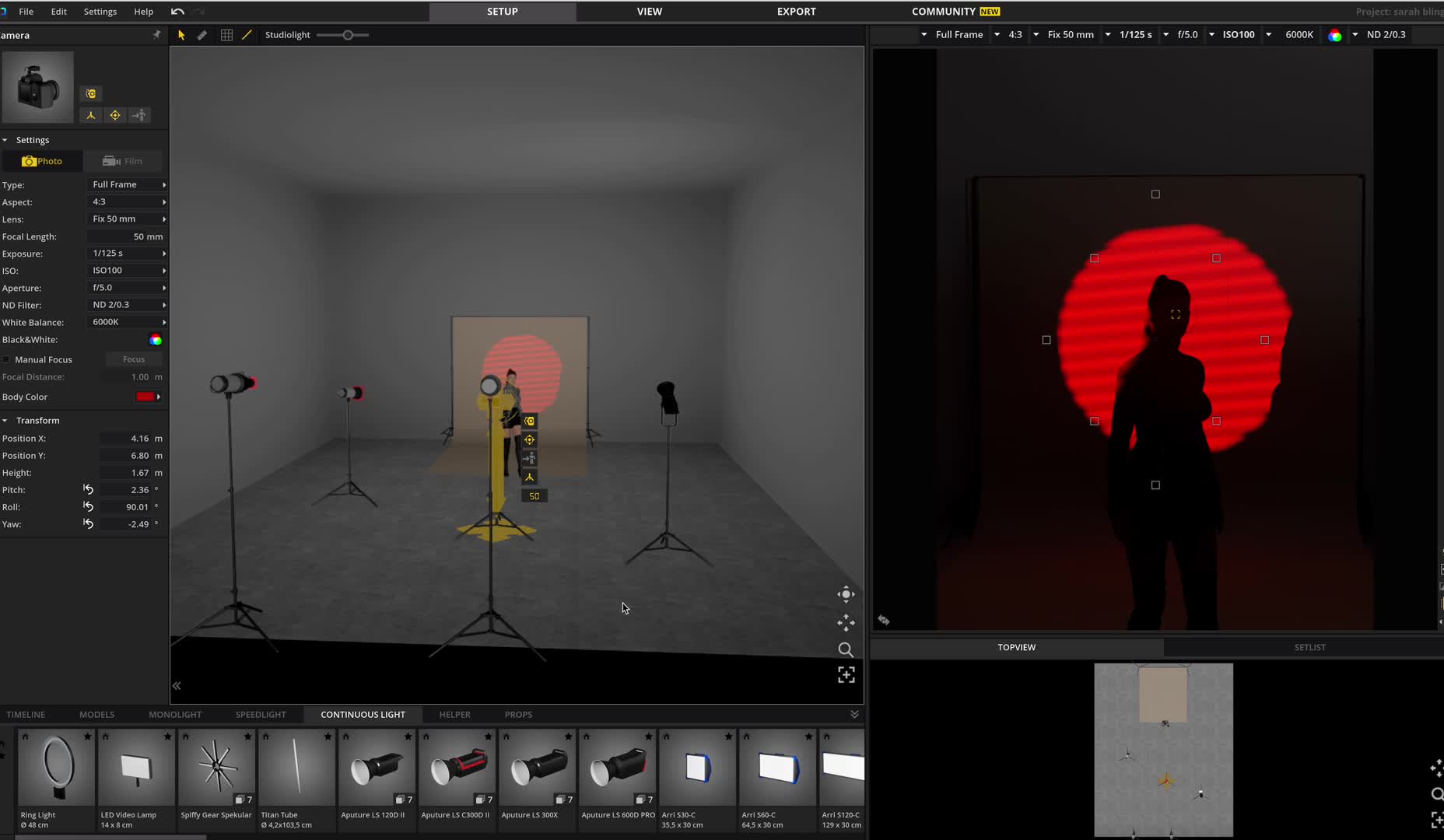
Task: Toggle the Black&White color mode
Action: pyautogui.click(x=156, y=340)
